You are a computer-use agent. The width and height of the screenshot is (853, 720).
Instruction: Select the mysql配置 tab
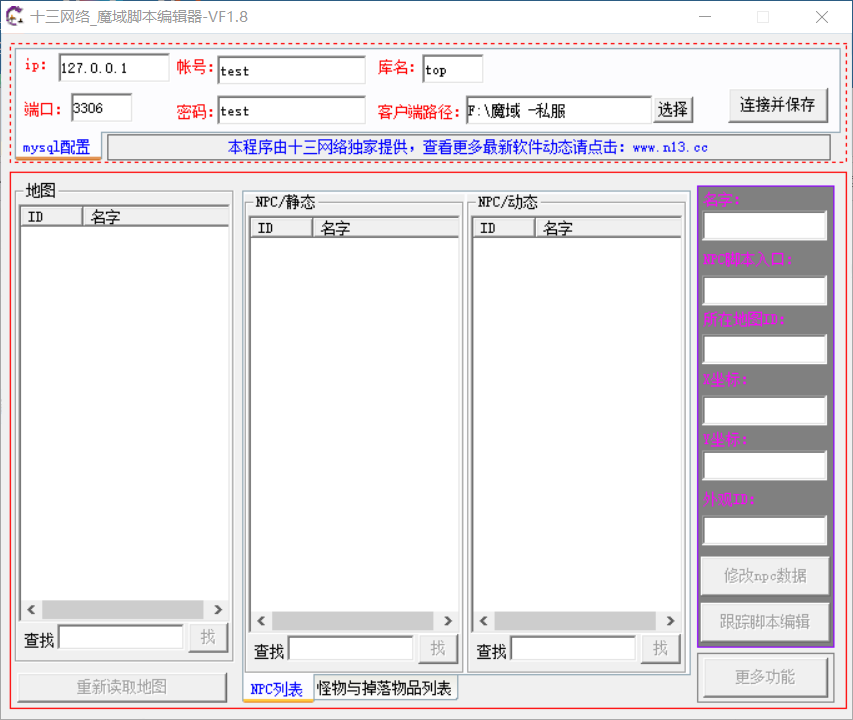[x=58, y=147]
